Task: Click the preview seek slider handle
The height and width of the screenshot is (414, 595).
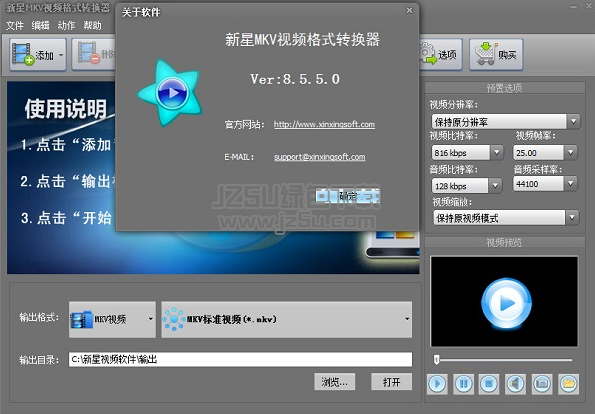Action: pos(436,359)
